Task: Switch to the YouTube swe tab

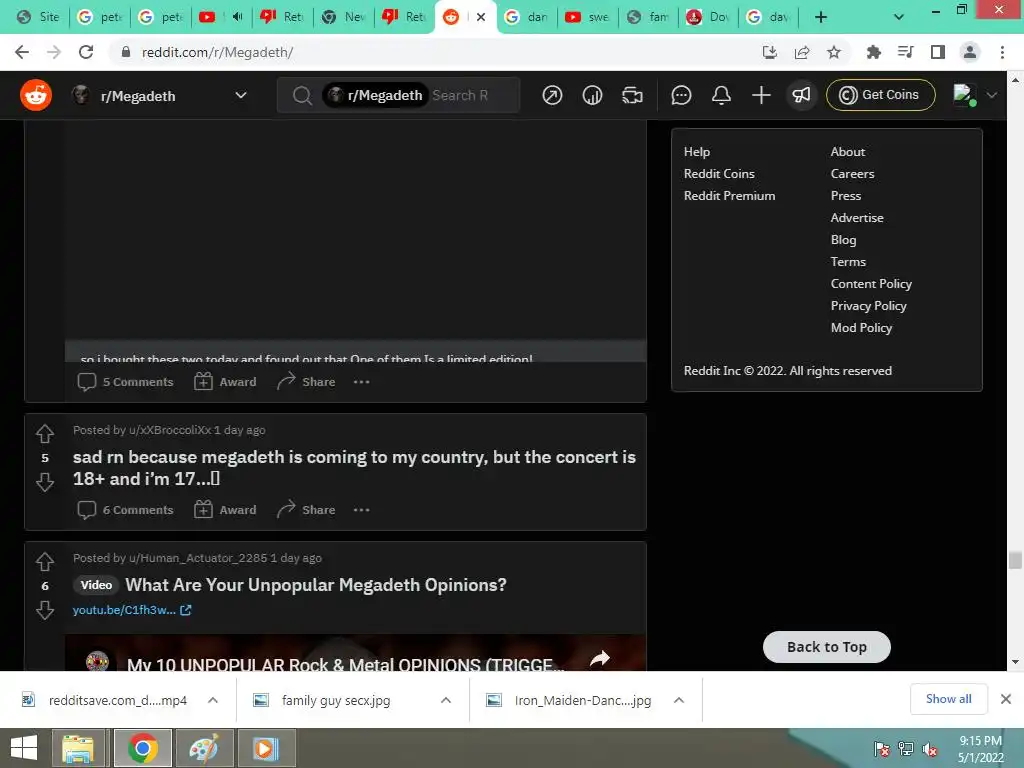Action: coord(587,17)
